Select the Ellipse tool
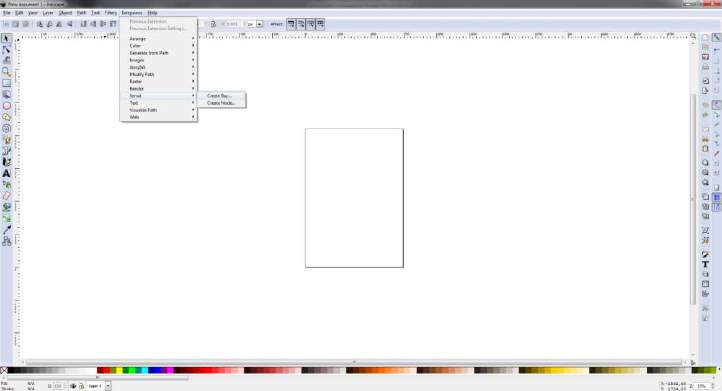The width and height of the screenshot is (722, 391). 6,106
